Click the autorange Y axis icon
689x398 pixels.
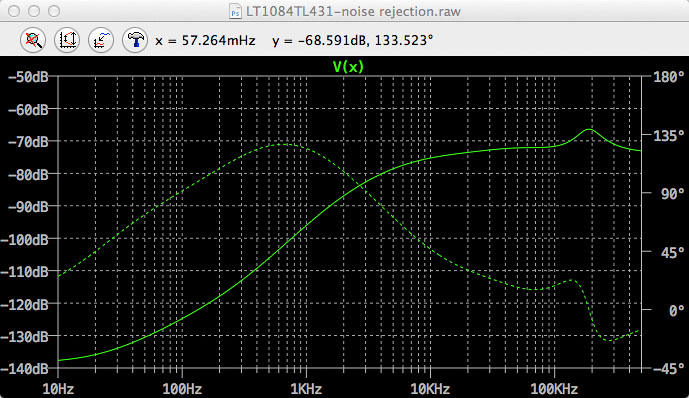point(67,40)
